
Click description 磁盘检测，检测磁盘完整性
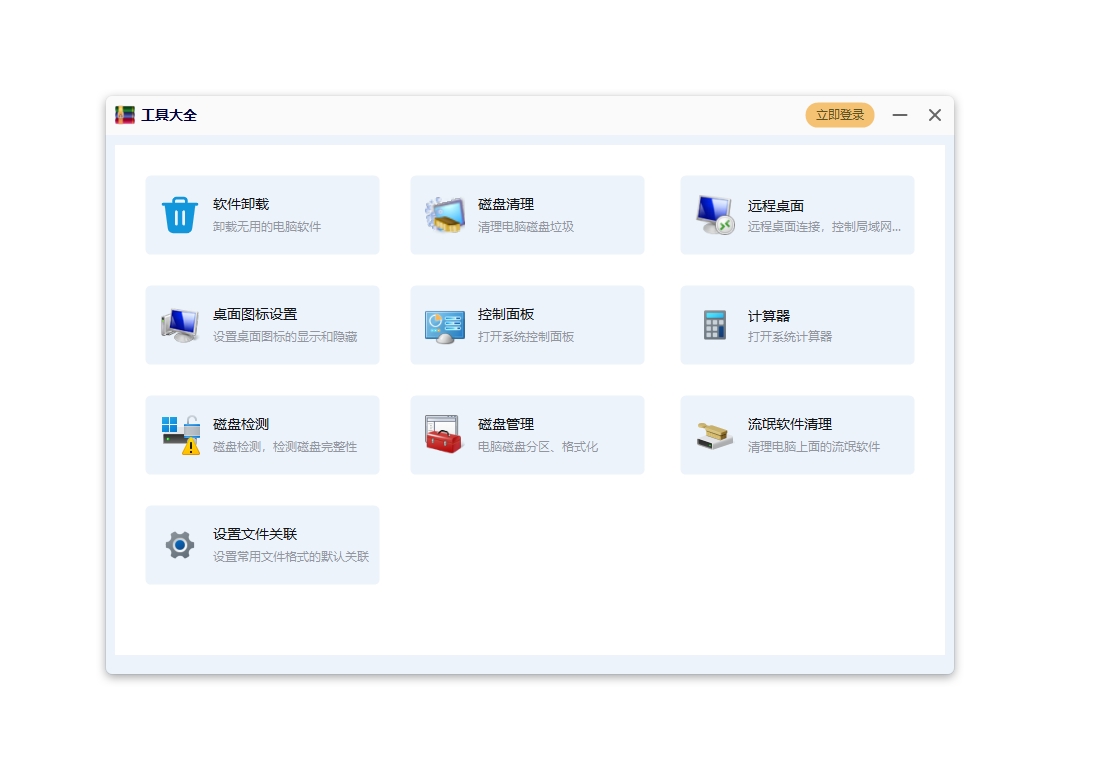285,446
